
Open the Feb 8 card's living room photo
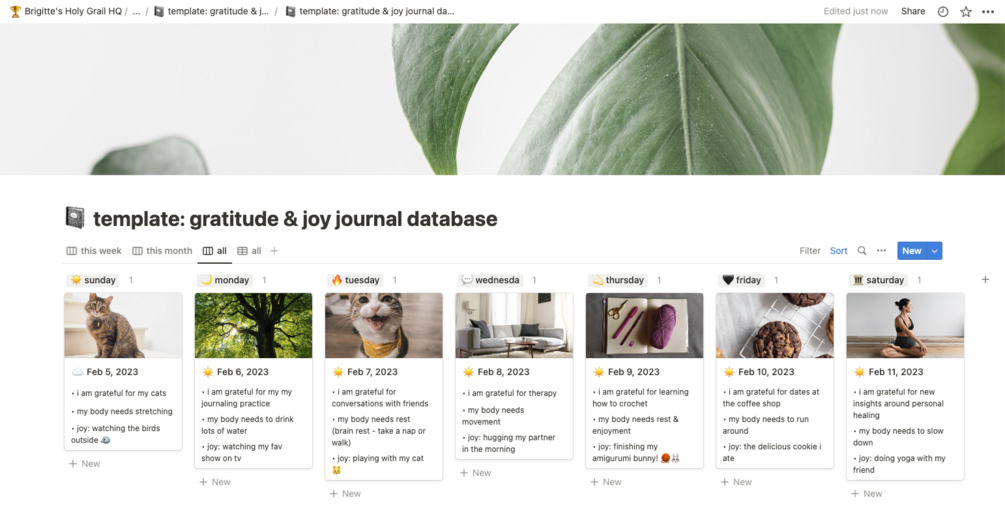tap(514, 325)
